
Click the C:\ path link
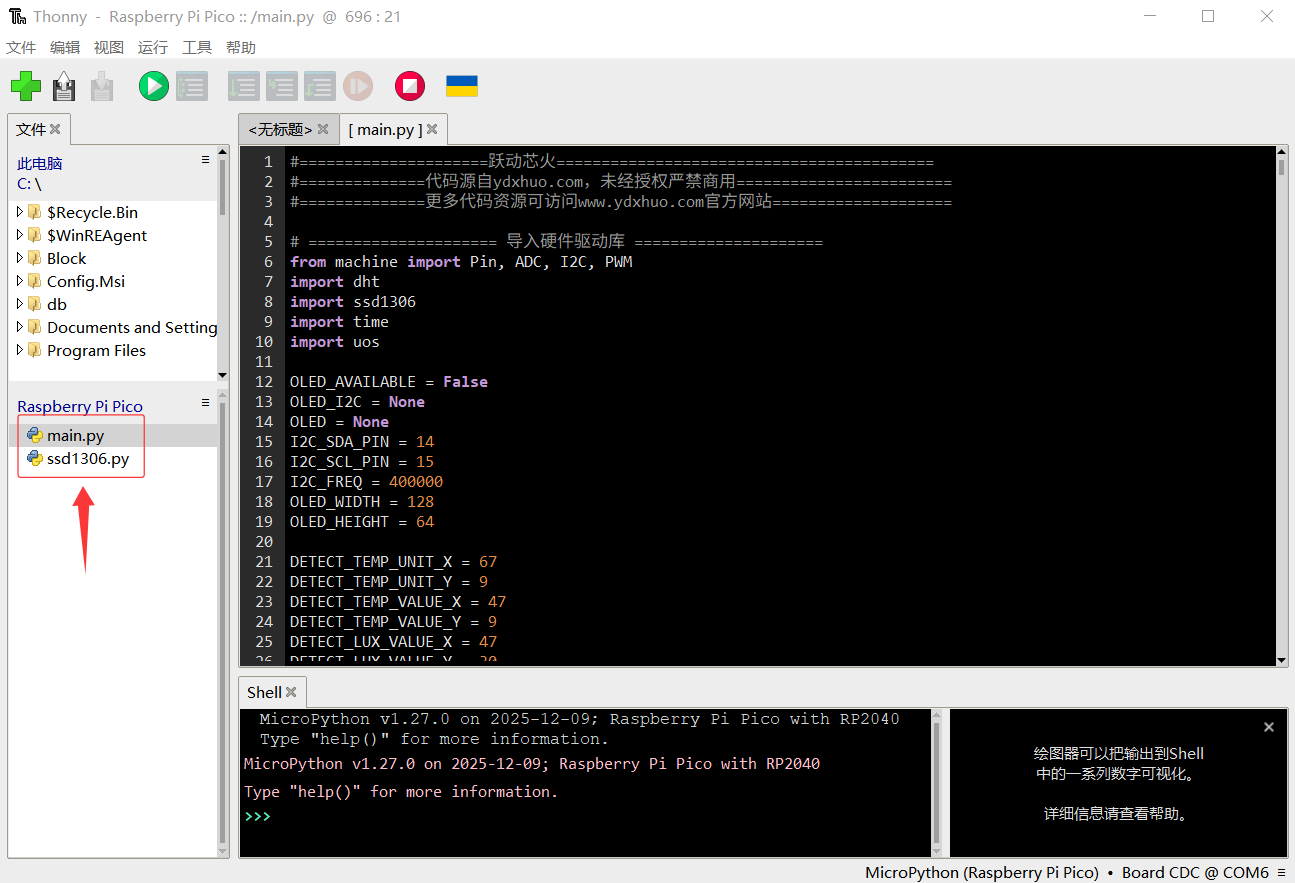click(x=29, y=184)
